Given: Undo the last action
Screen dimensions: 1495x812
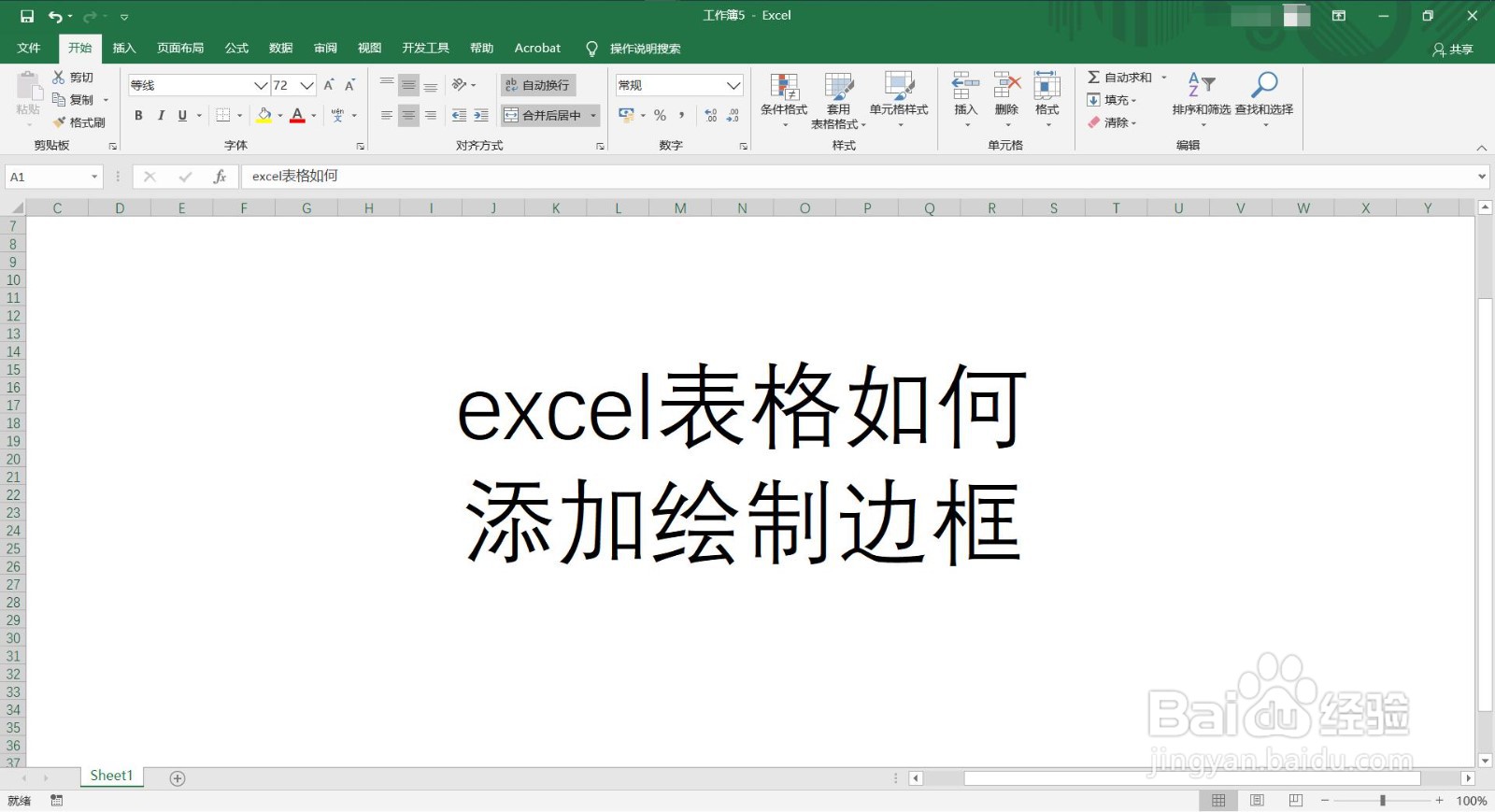Looking at the screenshot, I should (x=55, y=16).
